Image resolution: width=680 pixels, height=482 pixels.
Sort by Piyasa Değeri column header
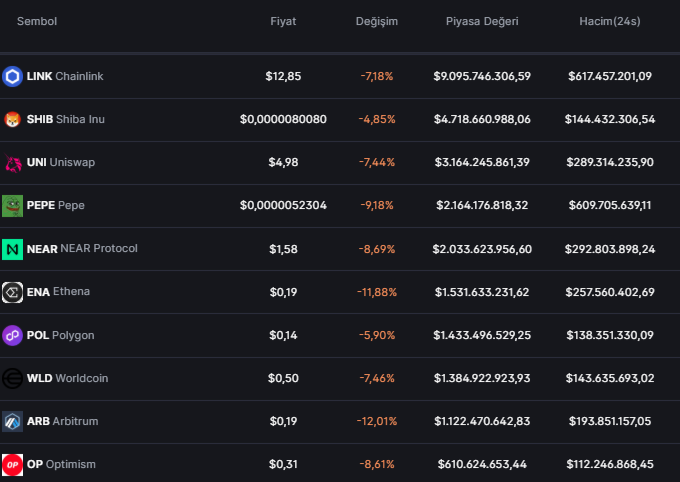tap(482, 21)
